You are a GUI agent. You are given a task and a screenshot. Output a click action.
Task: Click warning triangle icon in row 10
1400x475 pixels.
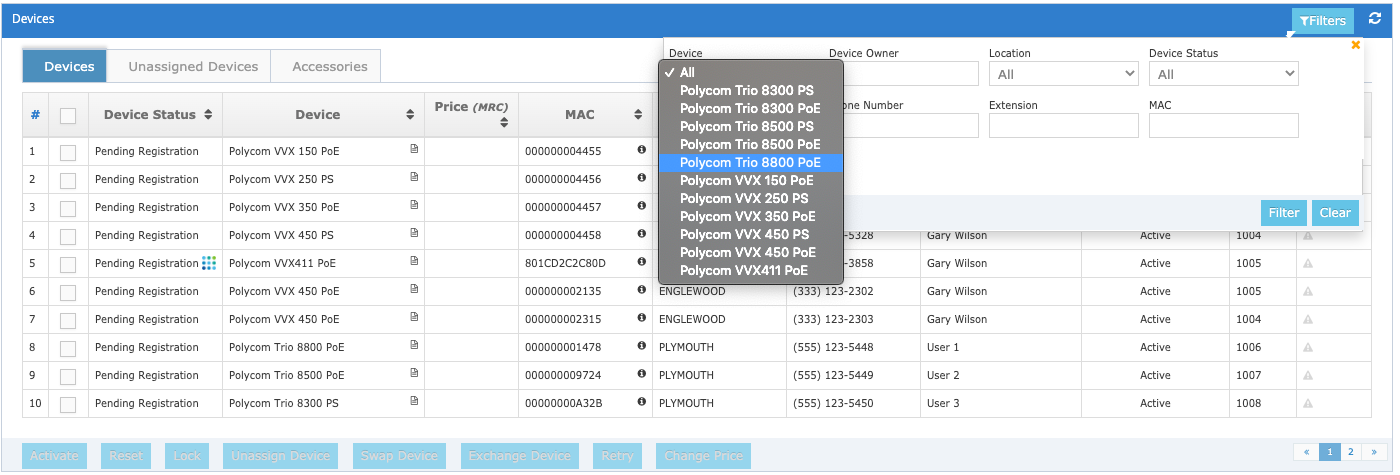[x=1307, y=404]
